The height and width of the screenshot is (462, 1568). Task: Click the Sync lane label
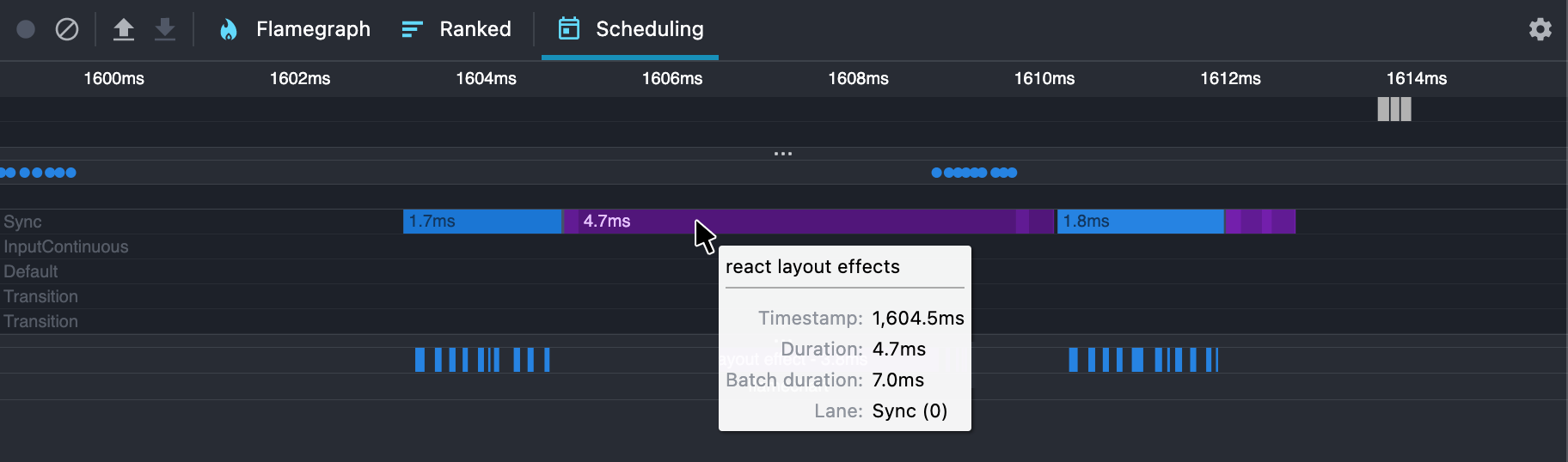22,222
